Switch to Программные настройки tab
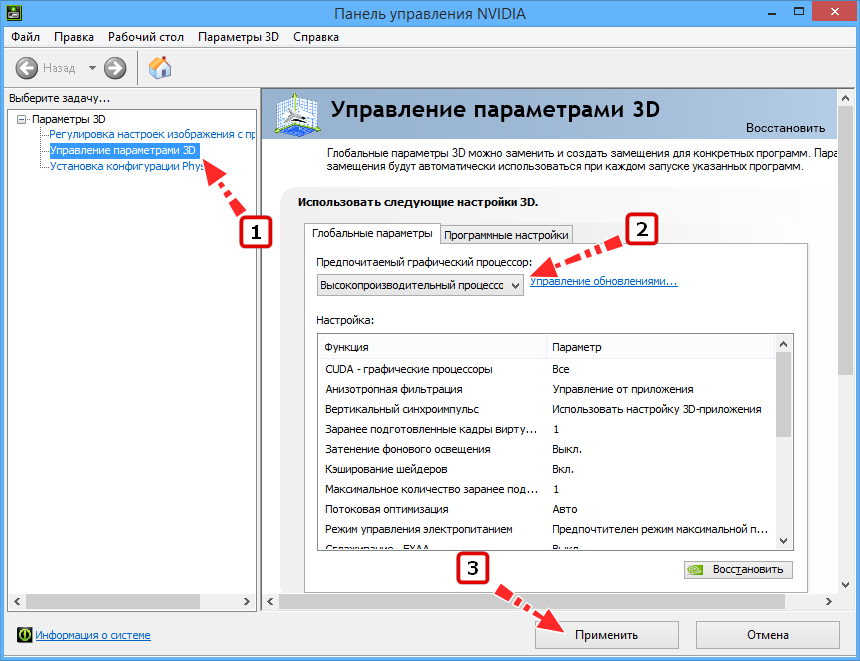The width and height of the screenshot is (860, 661). click(506, 235)
